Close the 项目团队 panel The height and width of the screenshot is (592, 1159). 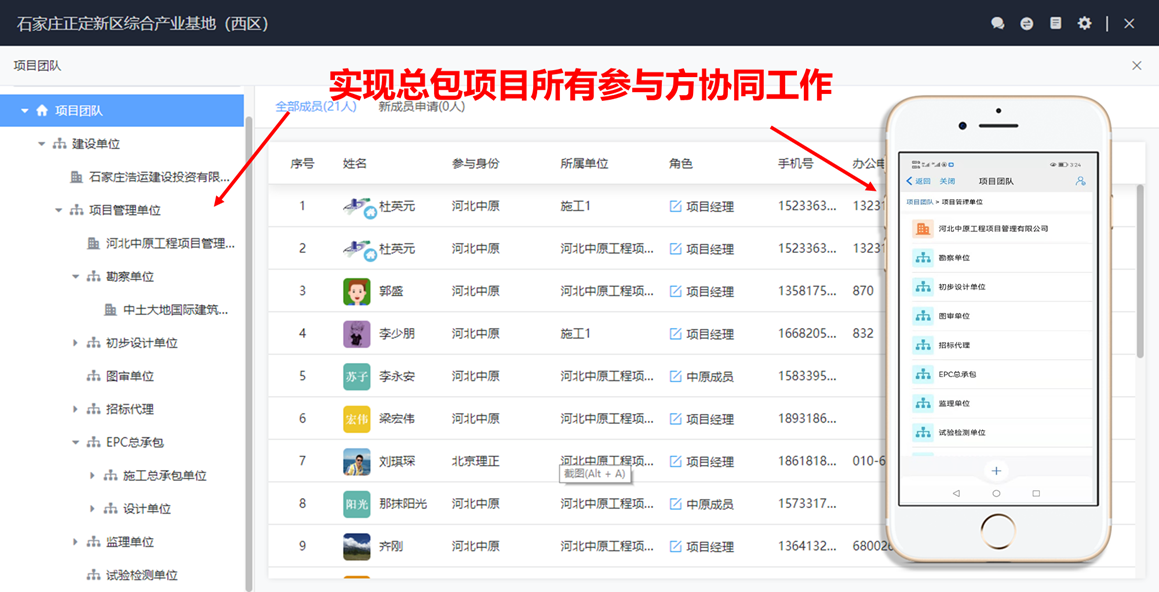(1136, 65)
